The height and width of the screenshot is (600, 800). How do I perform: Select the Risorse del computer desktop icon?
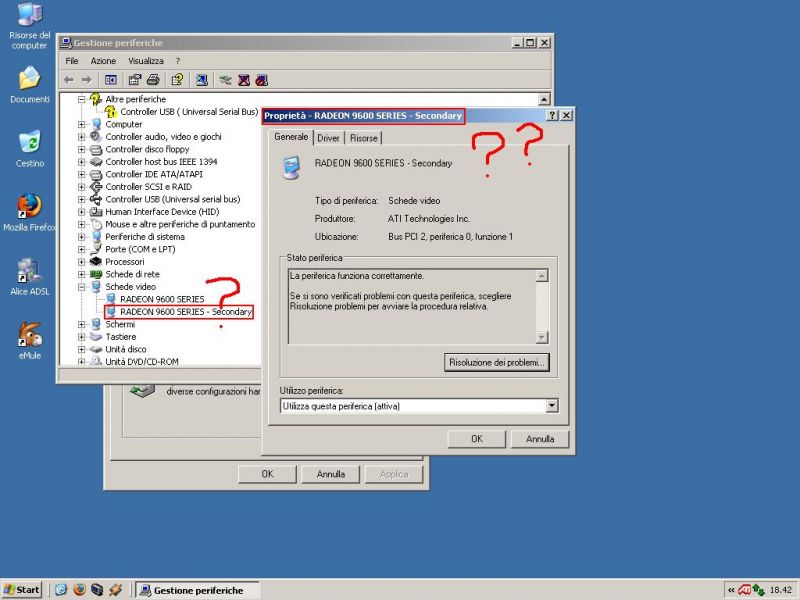[30, 27]
